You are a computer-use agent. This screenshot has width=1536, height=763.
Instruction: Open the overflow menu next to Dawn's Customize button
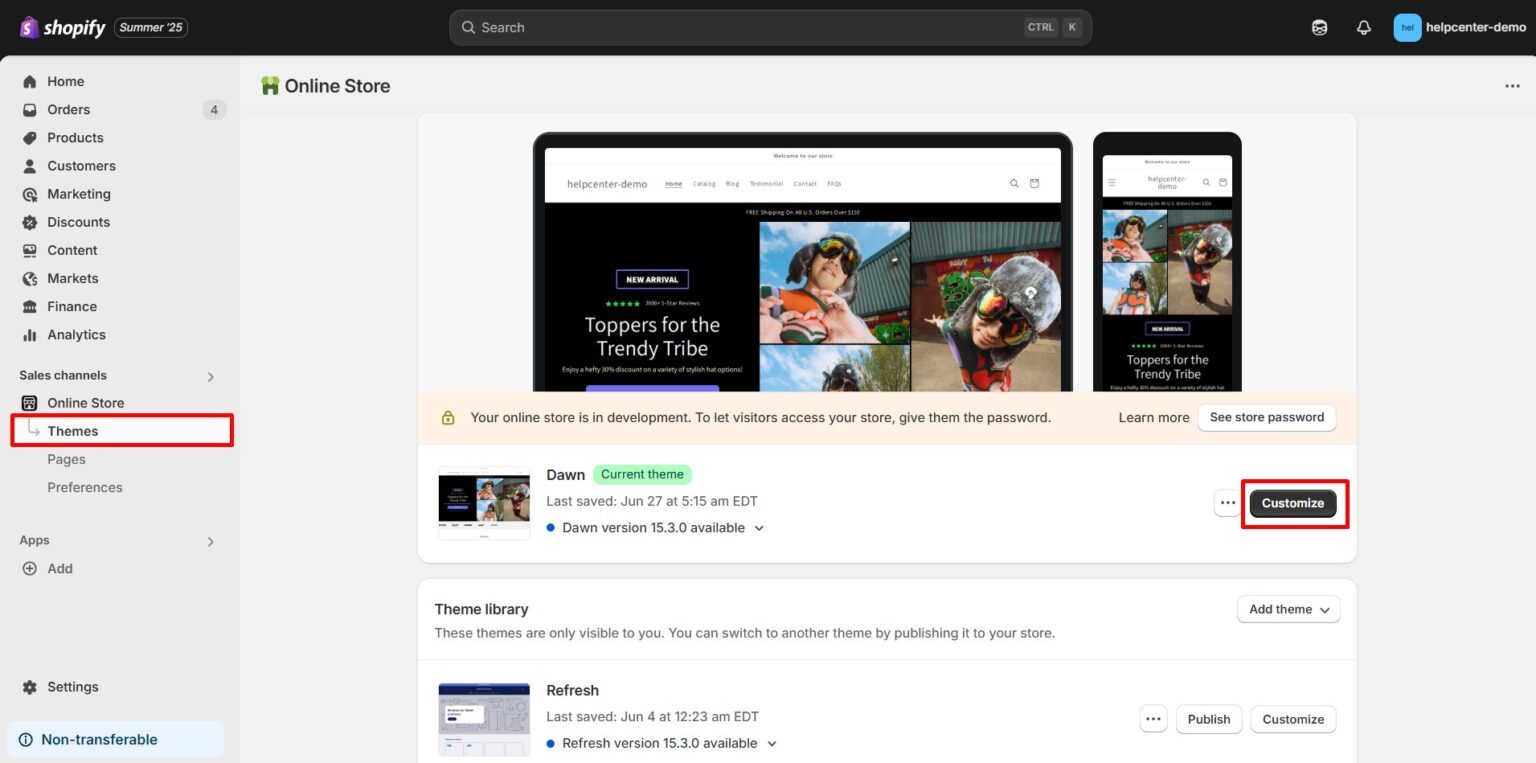[x=1227, y=503]
